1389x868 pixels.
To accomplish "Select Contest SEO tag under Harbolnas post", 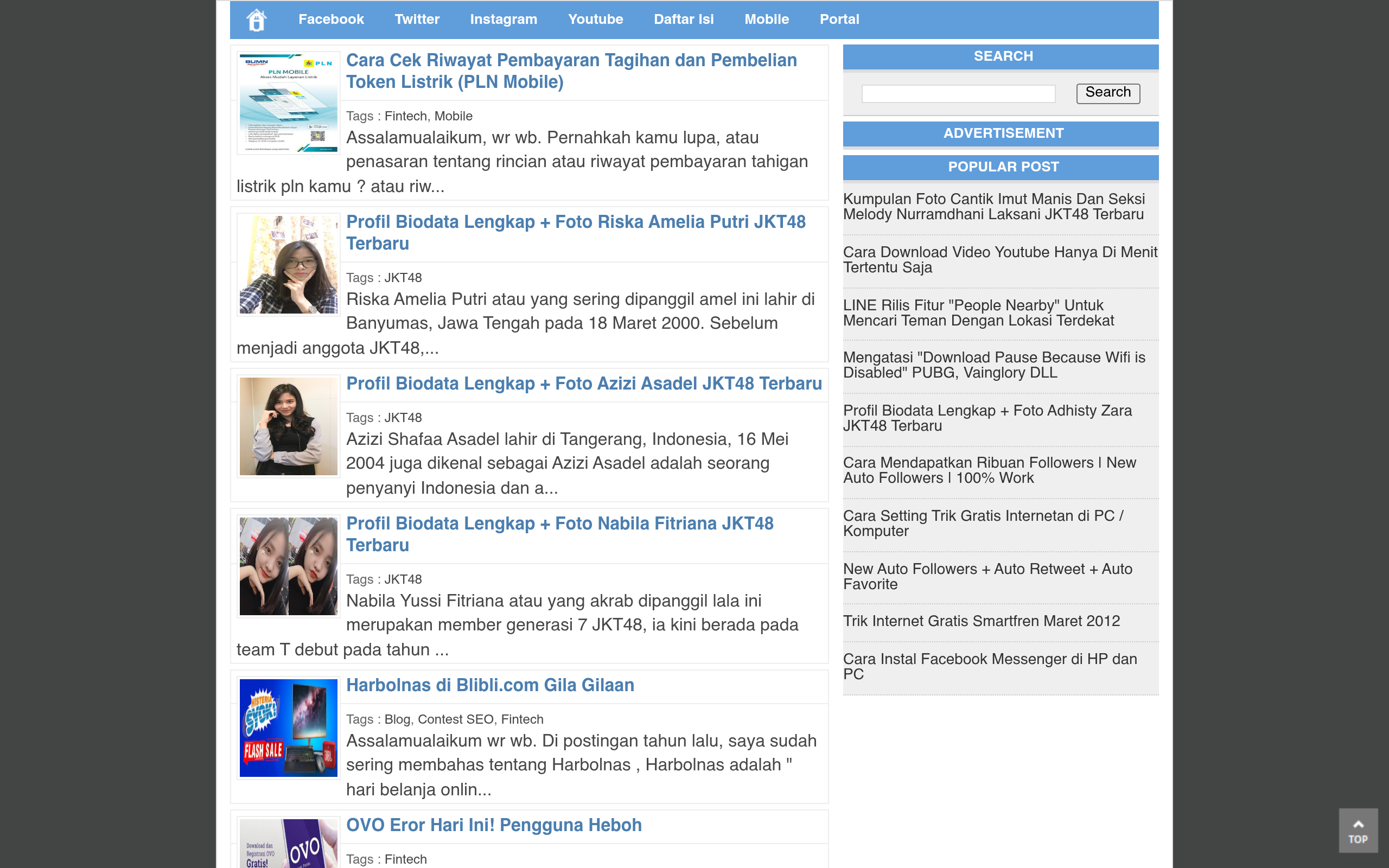I will click(x=456, y=719).
